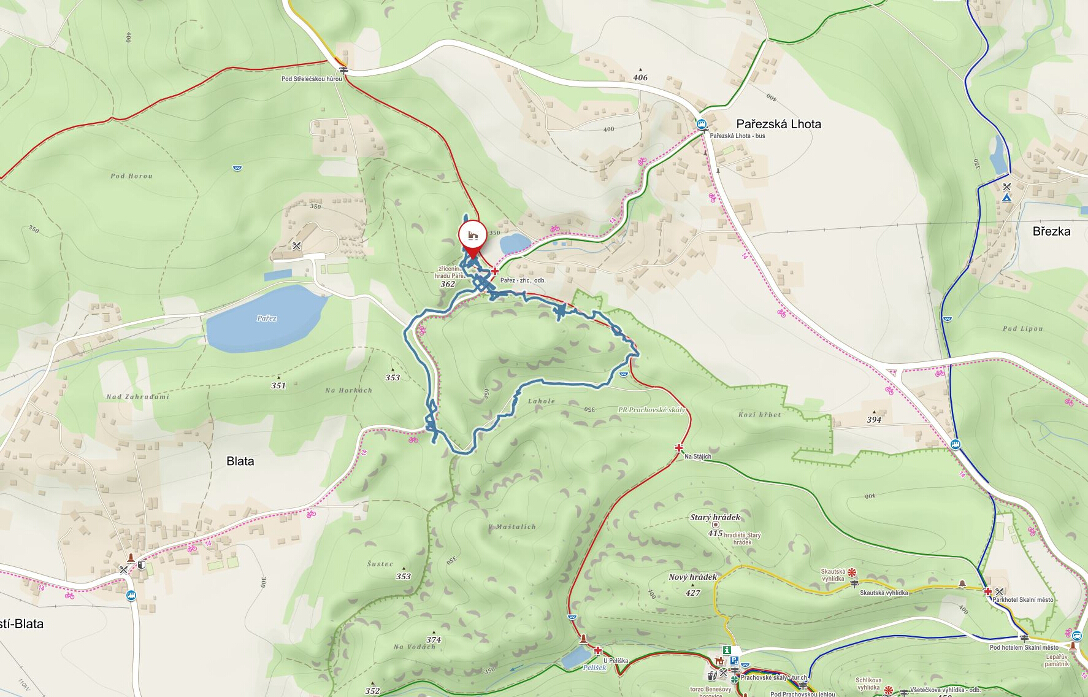The width and height of the screenshot is (1088, 697).
Task: Click the spring icon near Pod Horou
Action: [x=238, y=167]
